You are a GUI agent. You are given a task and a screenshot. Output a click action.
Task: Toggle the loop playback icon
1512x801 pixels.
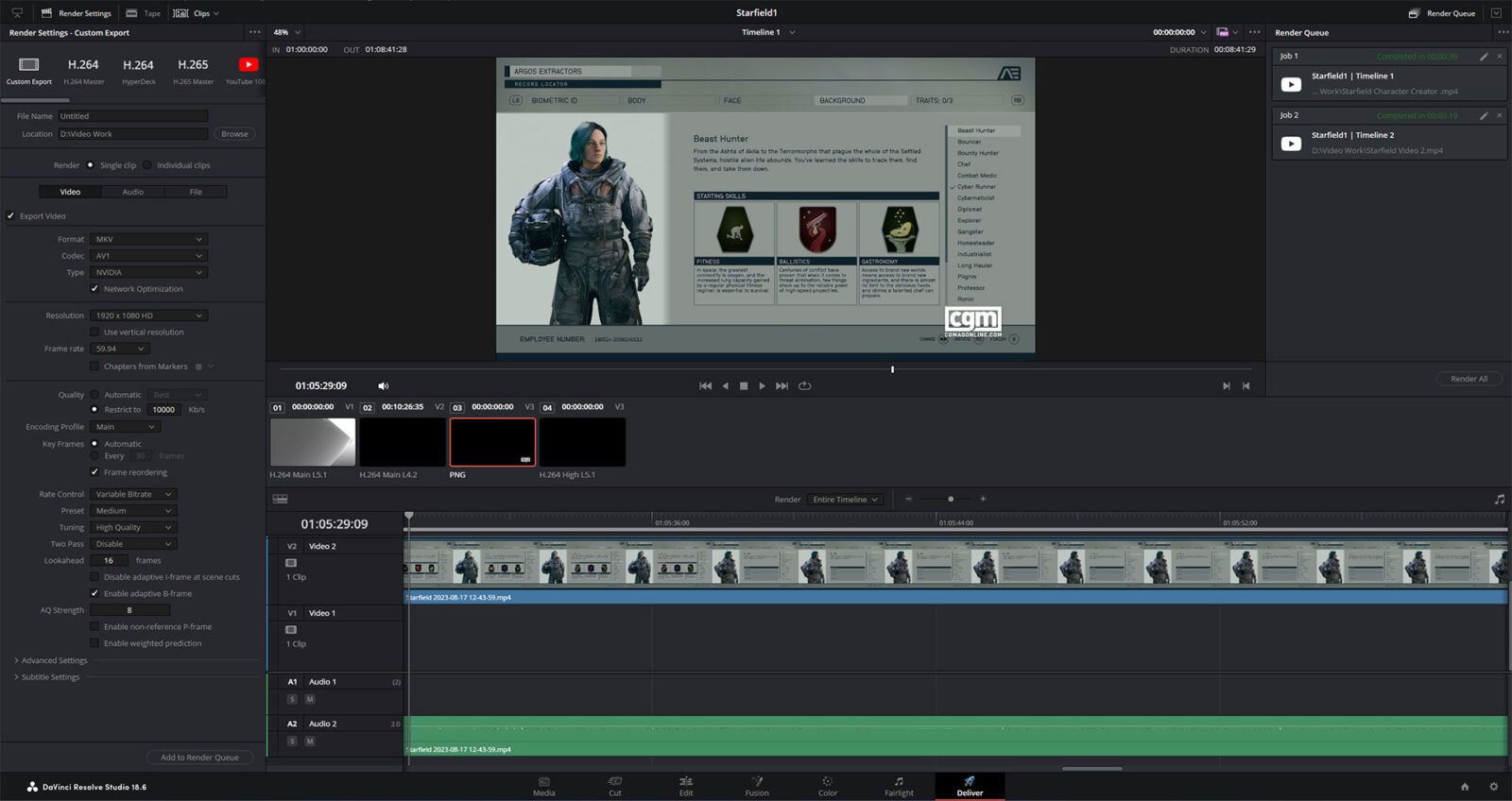tap(805, 386)
